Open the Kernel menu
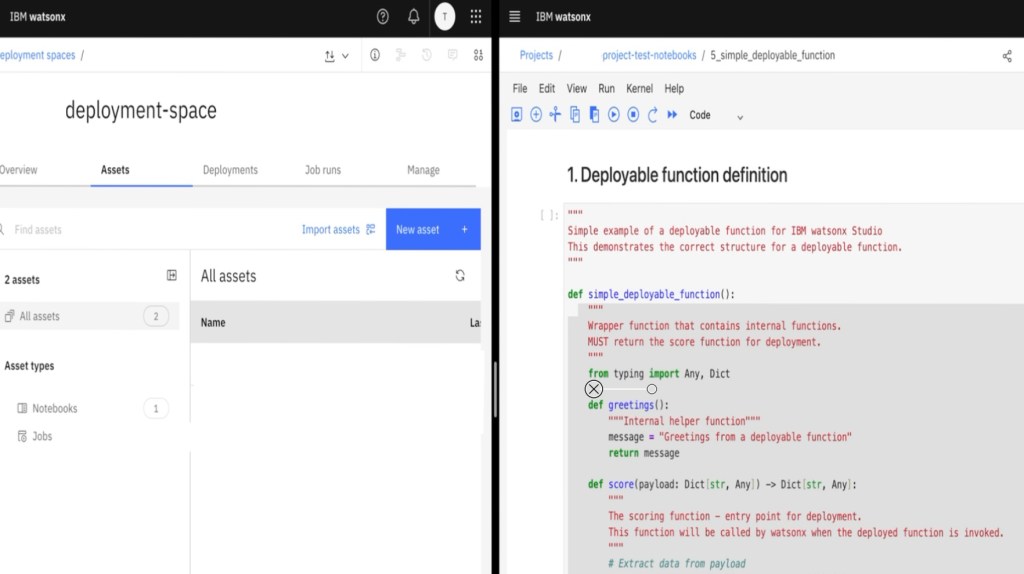Screen dimensions: 1024x574 (x=639, y=88)
